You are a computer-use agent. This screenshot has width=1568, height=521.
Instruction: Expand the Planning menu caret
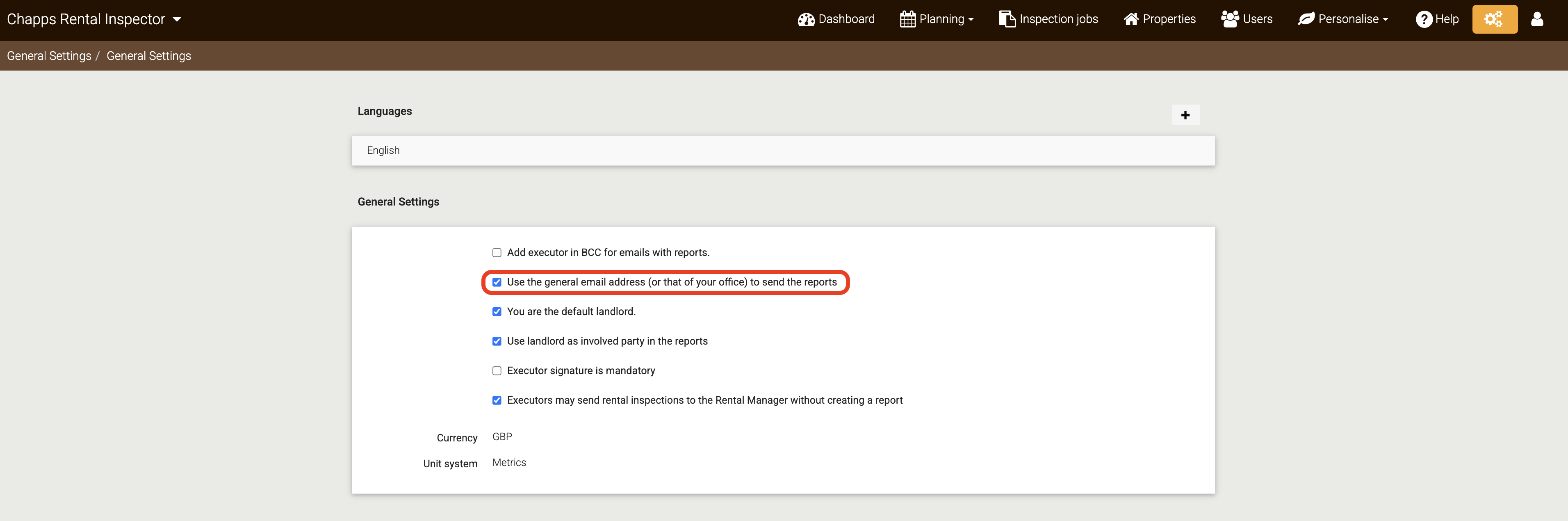pyautogui.click(x=971, y=20)
